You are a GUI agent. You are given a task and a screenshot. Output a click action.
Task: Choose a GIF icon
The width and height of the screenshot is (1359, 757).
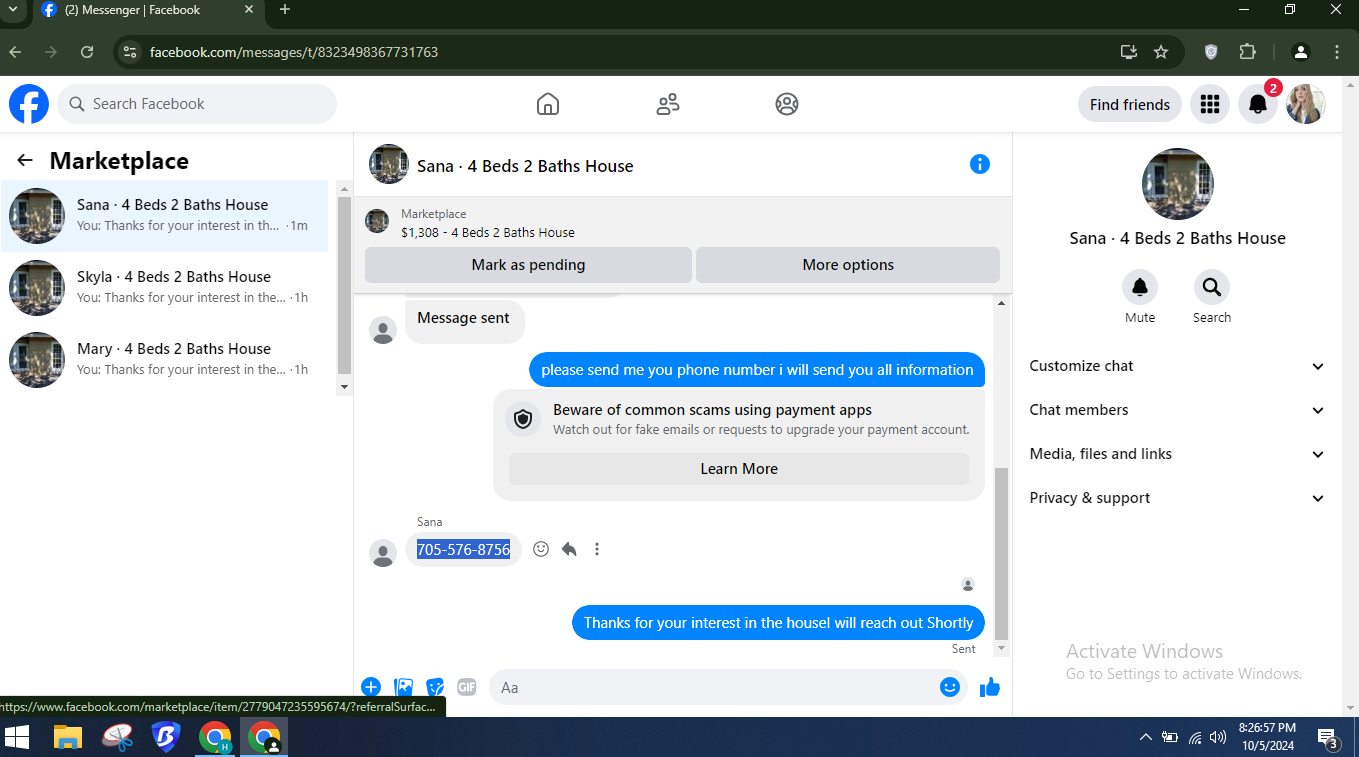pyautogui.click(x=466, y=687)
